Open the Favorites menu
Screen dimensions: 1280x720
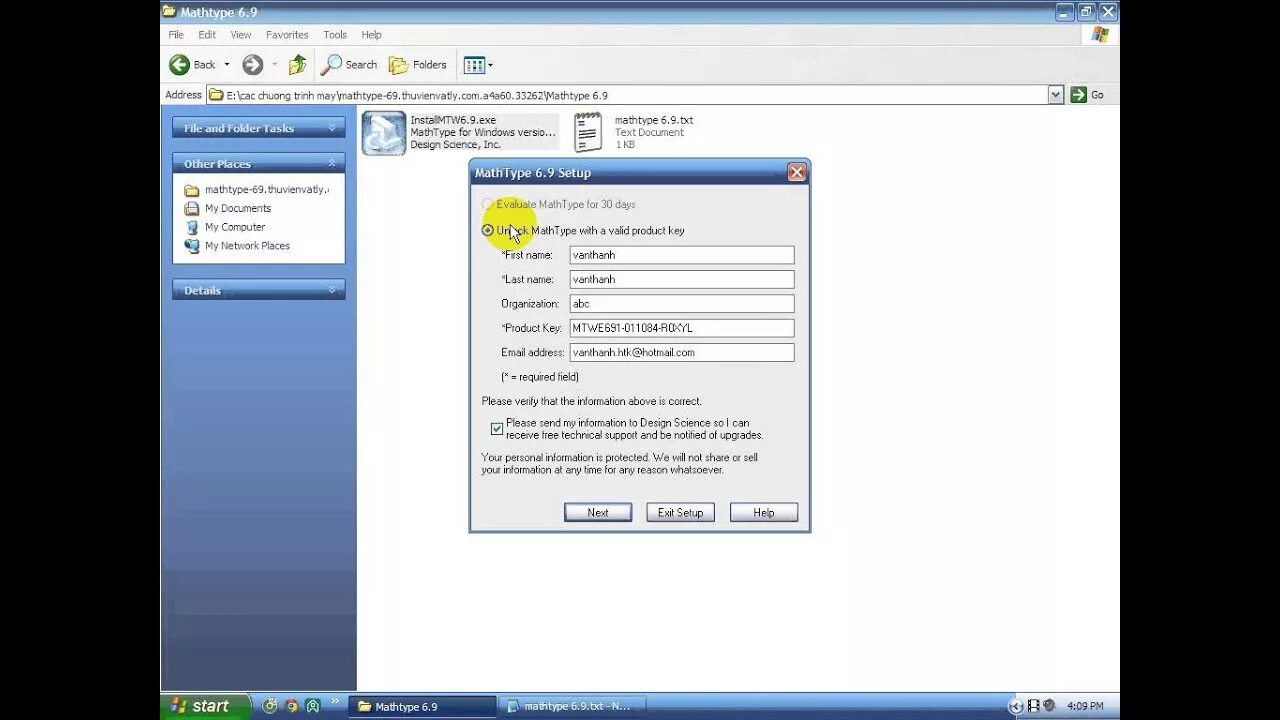[x=287, y=34]
